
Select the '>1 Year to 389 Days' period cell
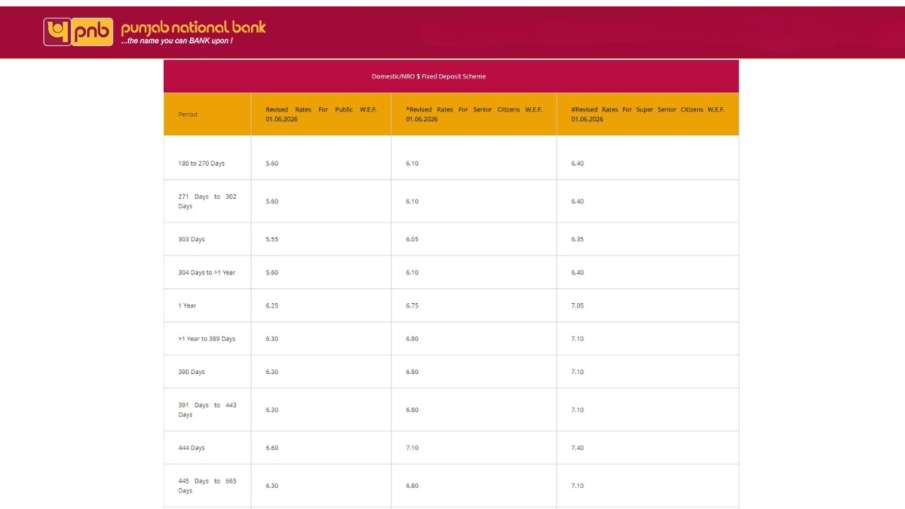207,339
